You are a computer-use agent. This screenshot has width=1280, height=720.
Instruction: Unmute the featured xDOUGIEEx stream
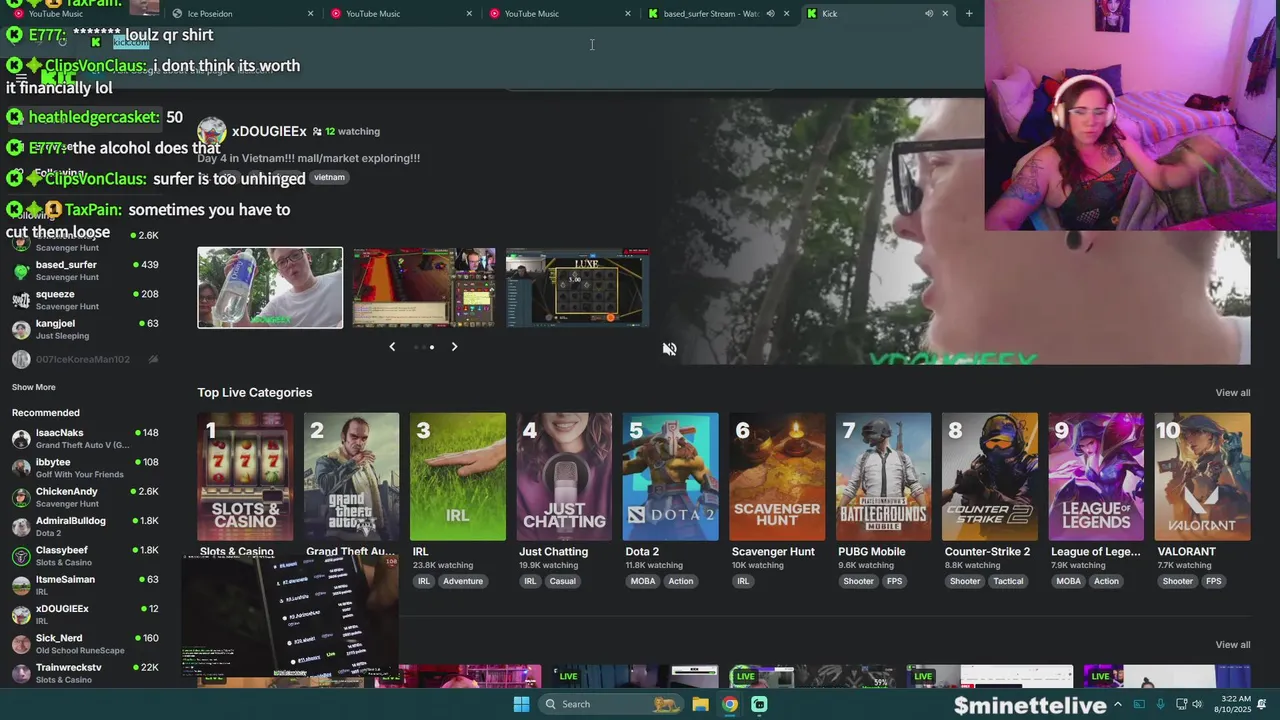670,349
